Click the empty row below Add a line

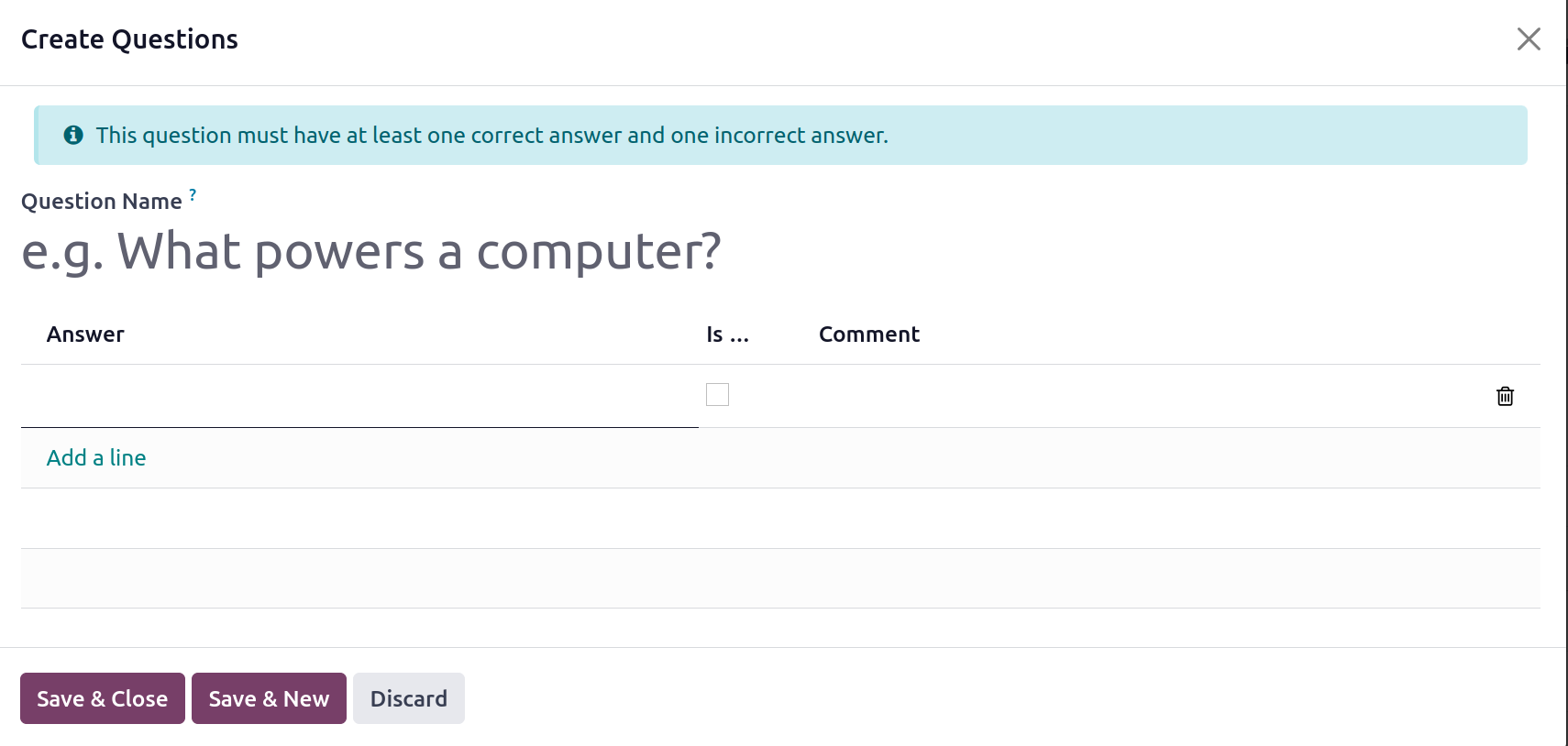[780, 519]
